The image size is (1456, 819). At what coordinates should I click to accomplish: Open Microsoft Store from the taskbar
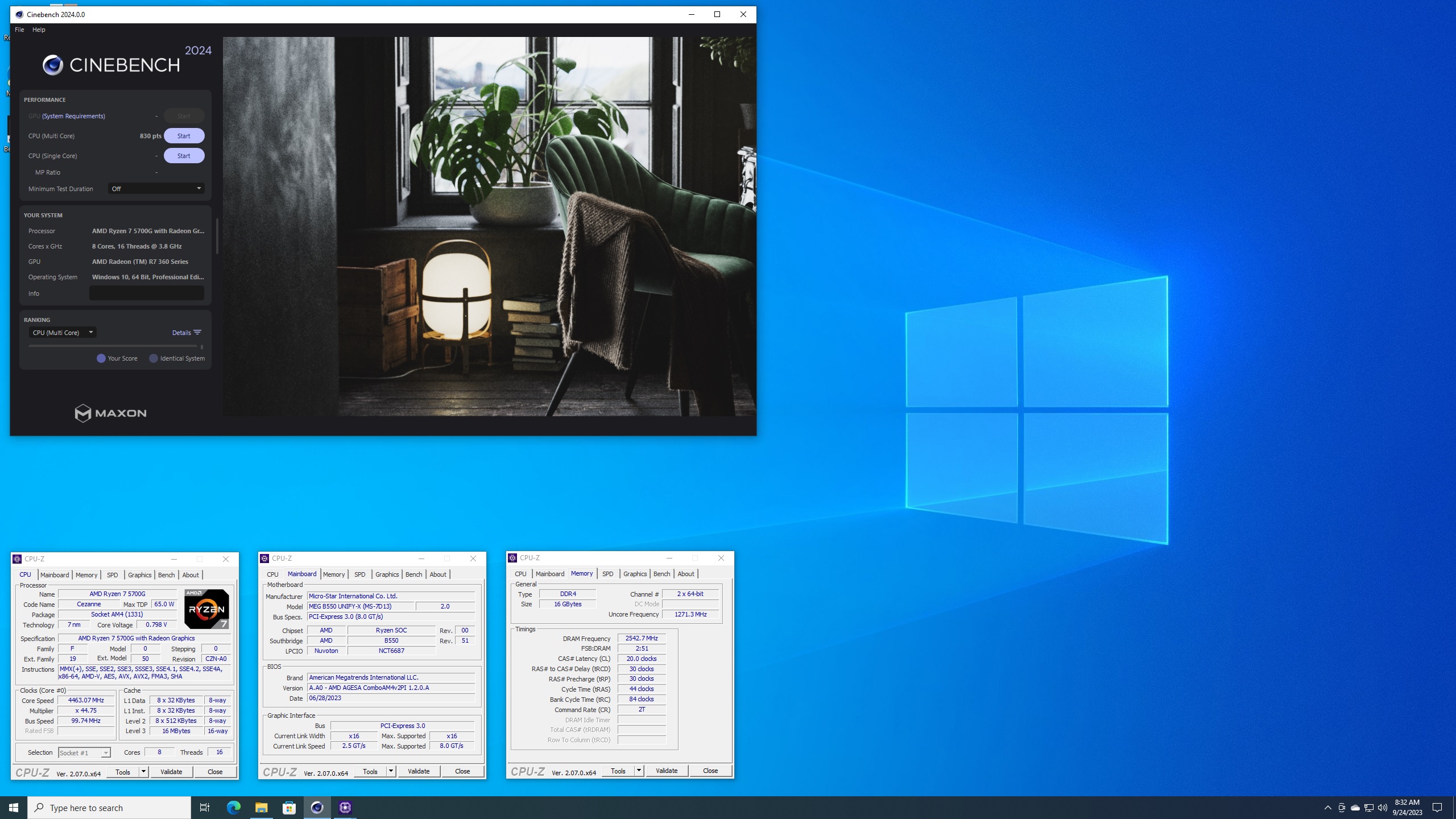[x=289, y=808]
